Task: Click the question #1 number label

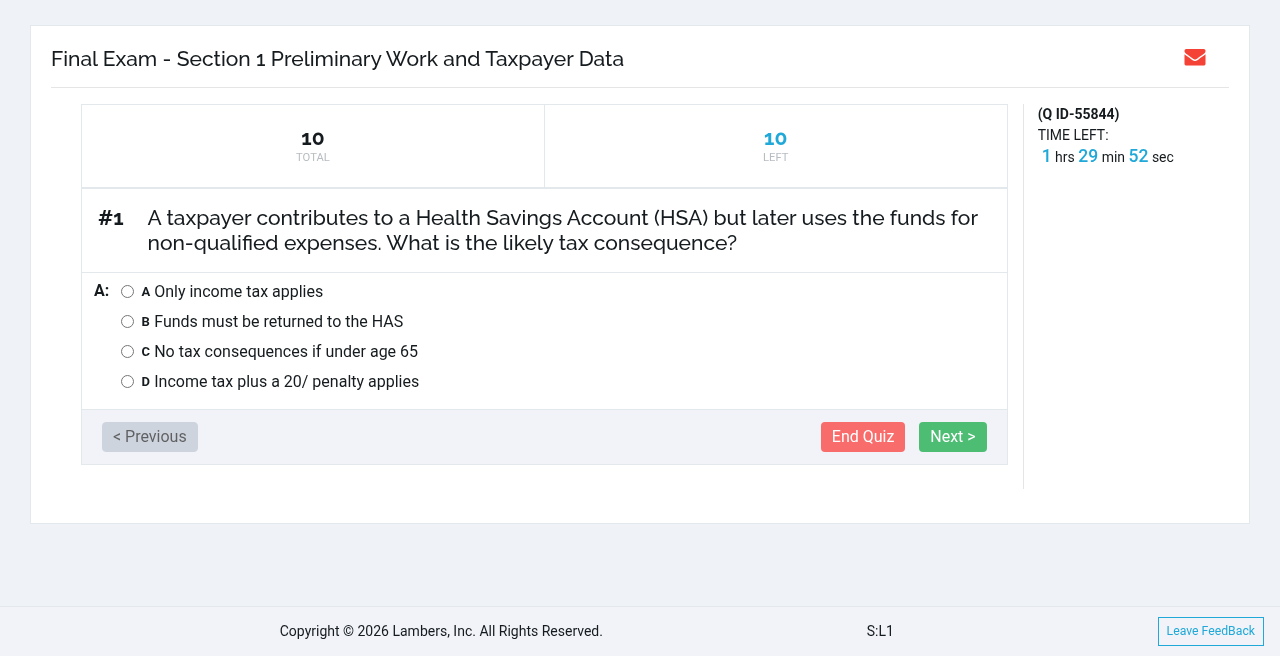Action: click(x=111, y=218)
